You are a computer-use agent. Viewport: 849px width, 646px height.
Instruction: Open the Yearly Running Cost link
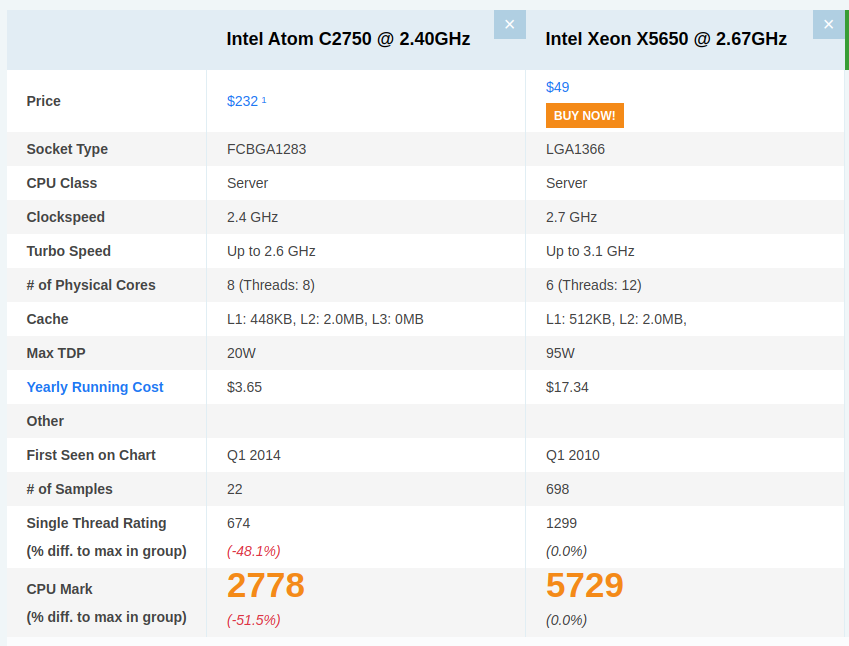95,387
